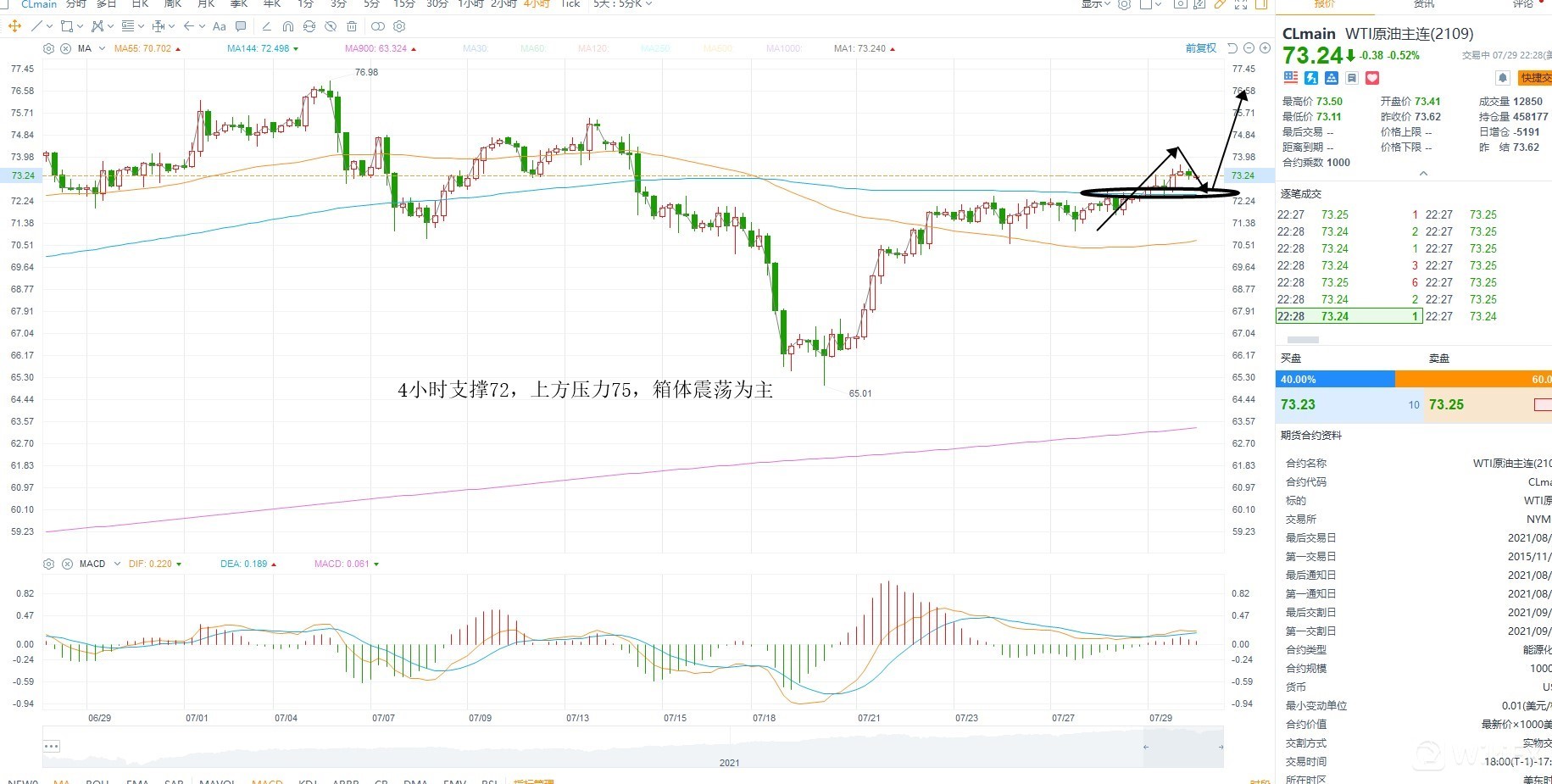Open chart settings gear at top
The width and height of the screenshot is (1552, 784).
point(1125,4)
